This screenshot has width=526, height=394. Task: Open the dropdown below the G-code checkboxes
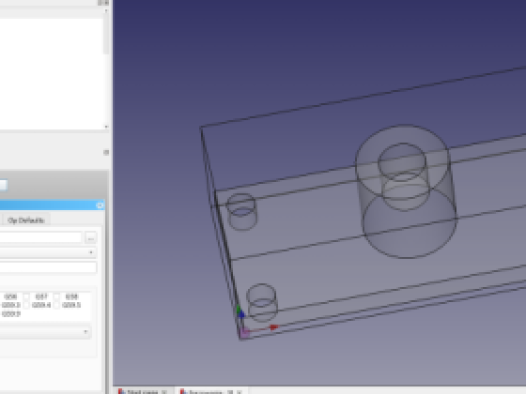45,332
